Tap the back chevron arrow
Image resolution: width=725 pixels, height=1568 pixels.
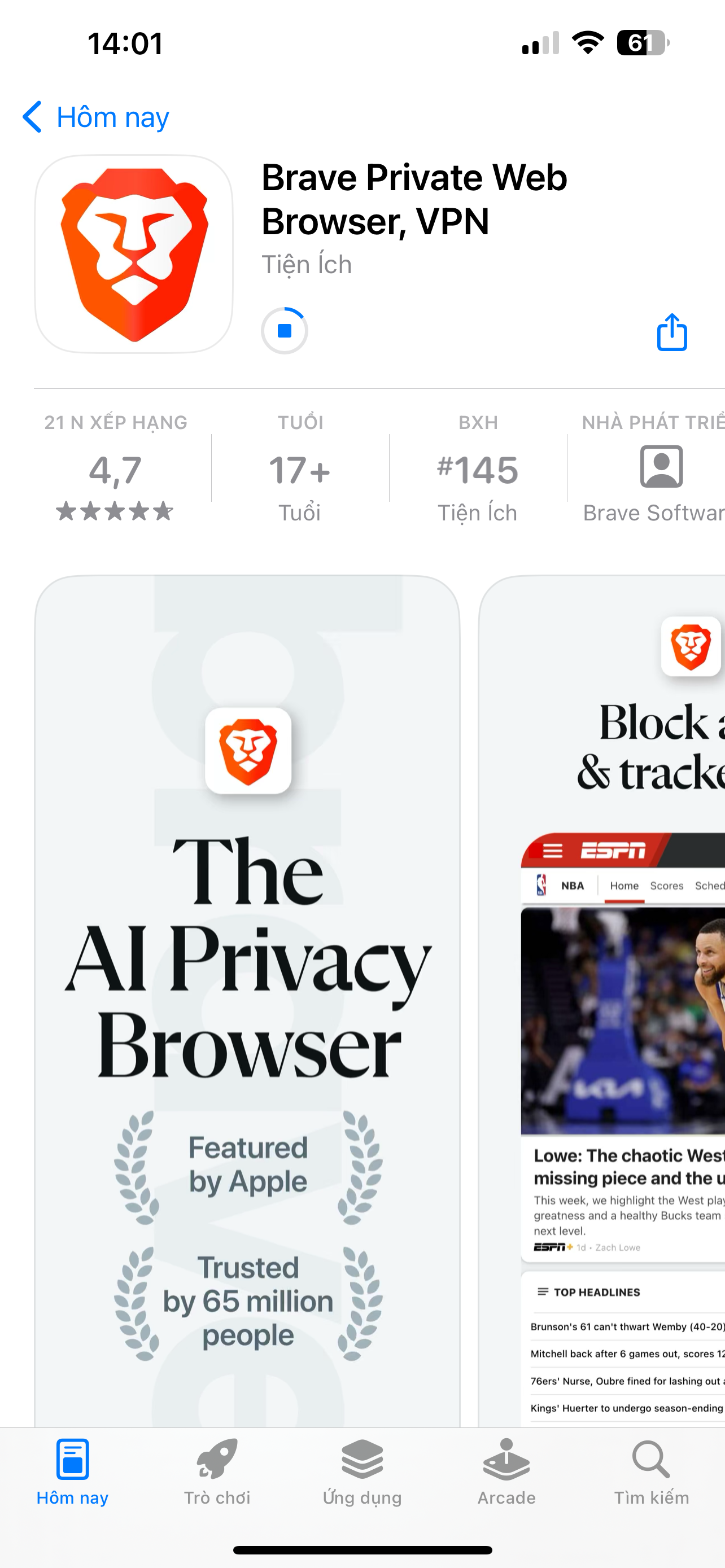32,117
